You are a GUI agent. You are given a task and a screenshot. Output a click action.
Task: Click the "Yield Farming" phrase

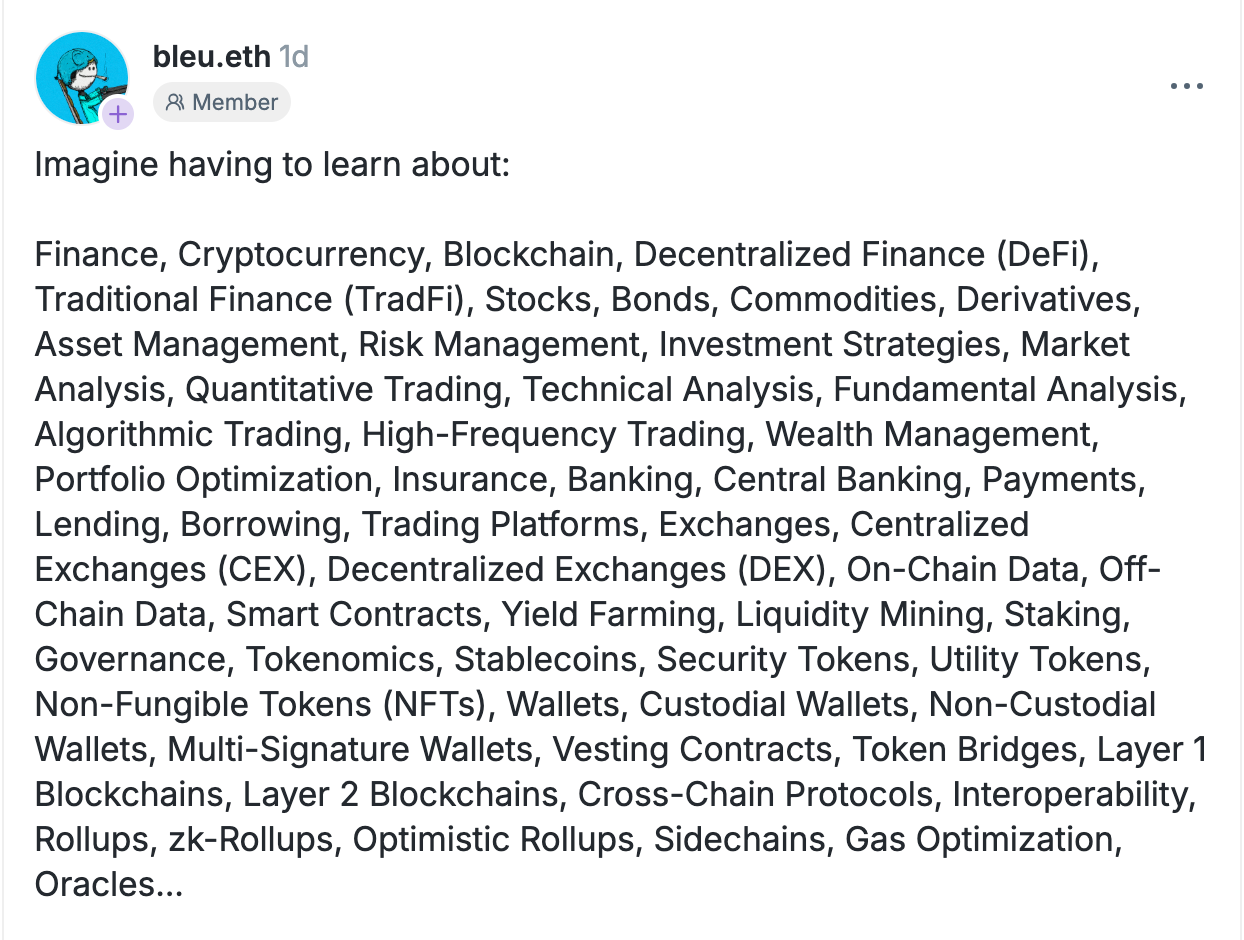[609, 615]
